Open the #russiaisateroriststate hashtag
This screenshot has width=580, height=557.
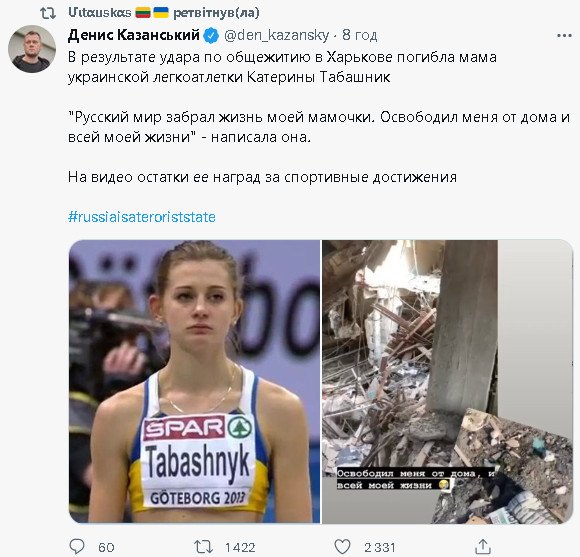[x=142, y=217]
